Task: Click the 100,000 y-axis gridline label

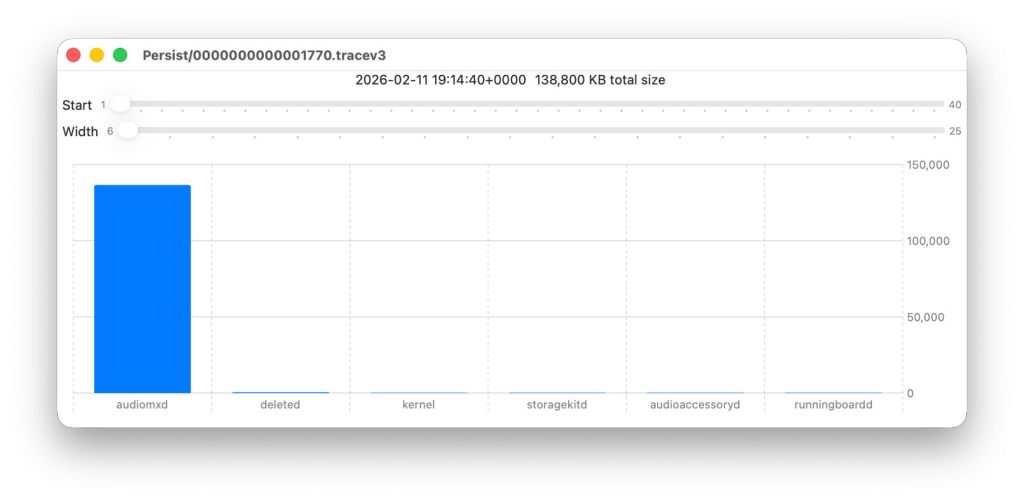Action: [x=926, y=241]
